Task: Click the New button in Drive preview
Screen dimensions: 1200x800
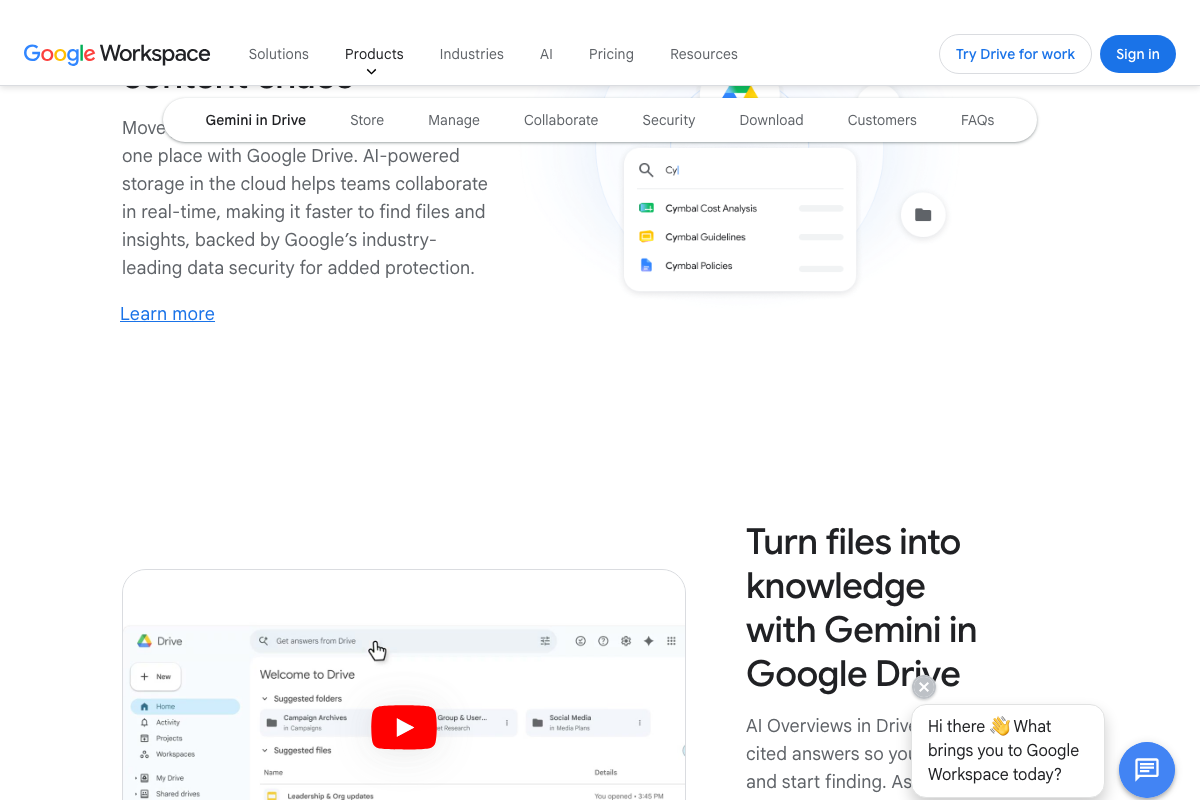Action: tap(156, 677)
